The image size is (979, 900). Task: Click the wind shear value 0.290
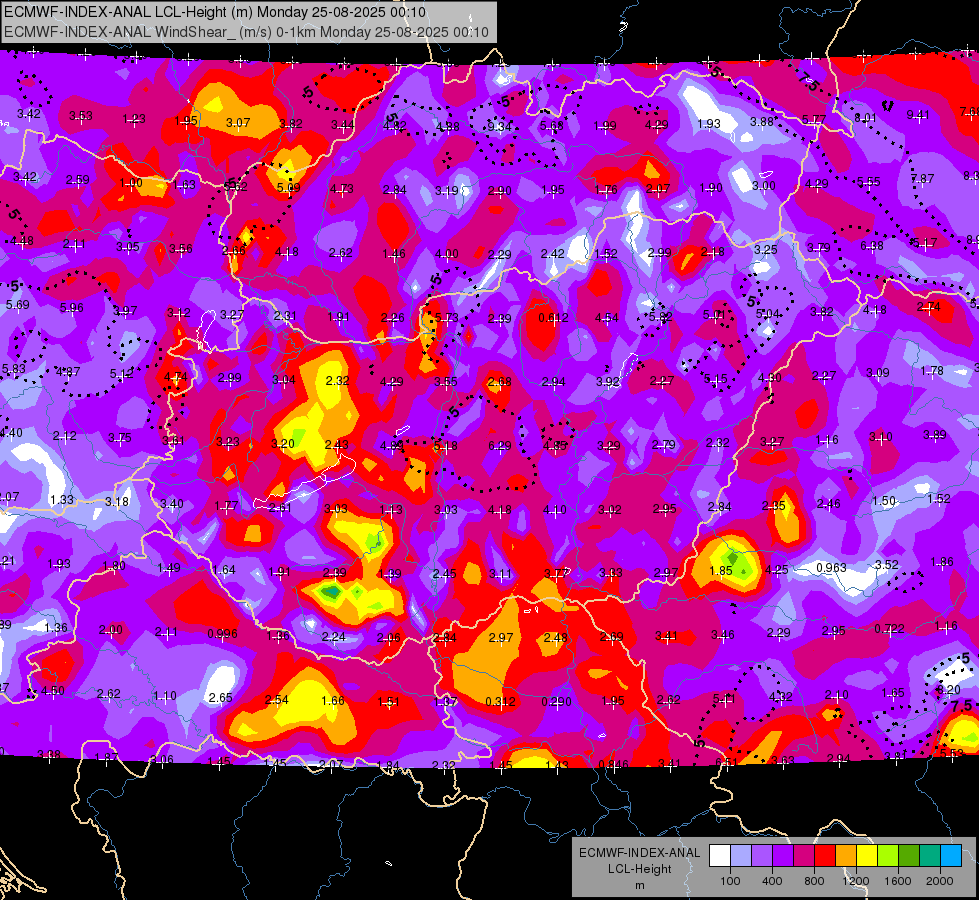556,701
